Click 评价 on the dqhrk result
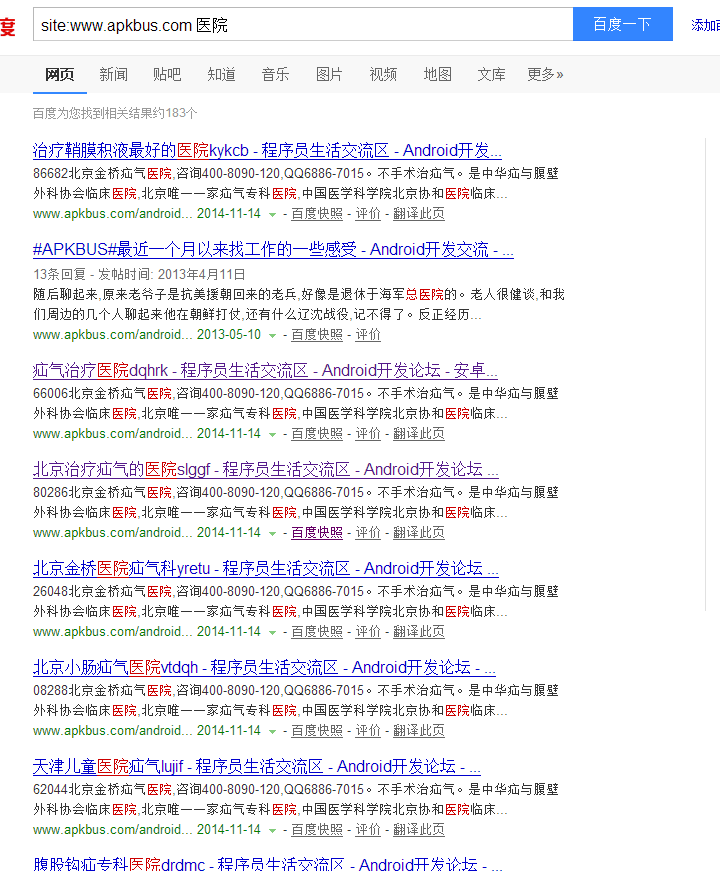The width and height of the screenshot is (720, 871). tap(368, 434)
